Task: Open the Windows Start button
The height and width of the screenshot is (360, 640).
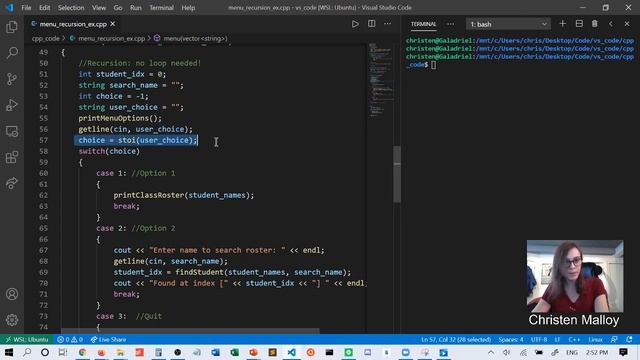Action: point(8,352)
